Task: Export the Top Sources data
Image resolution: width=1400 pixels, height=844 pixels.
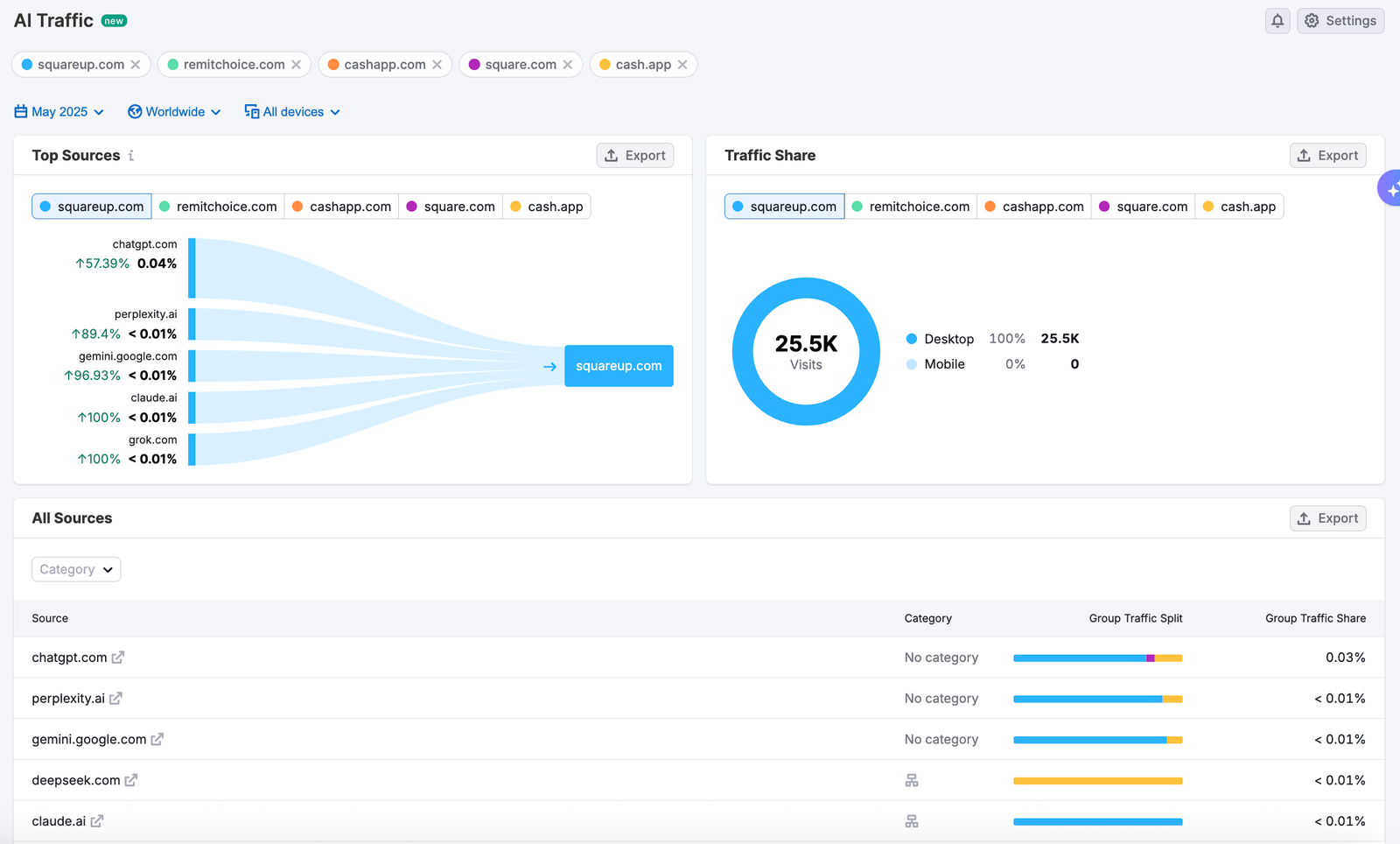Action: [x=635, y=156]
